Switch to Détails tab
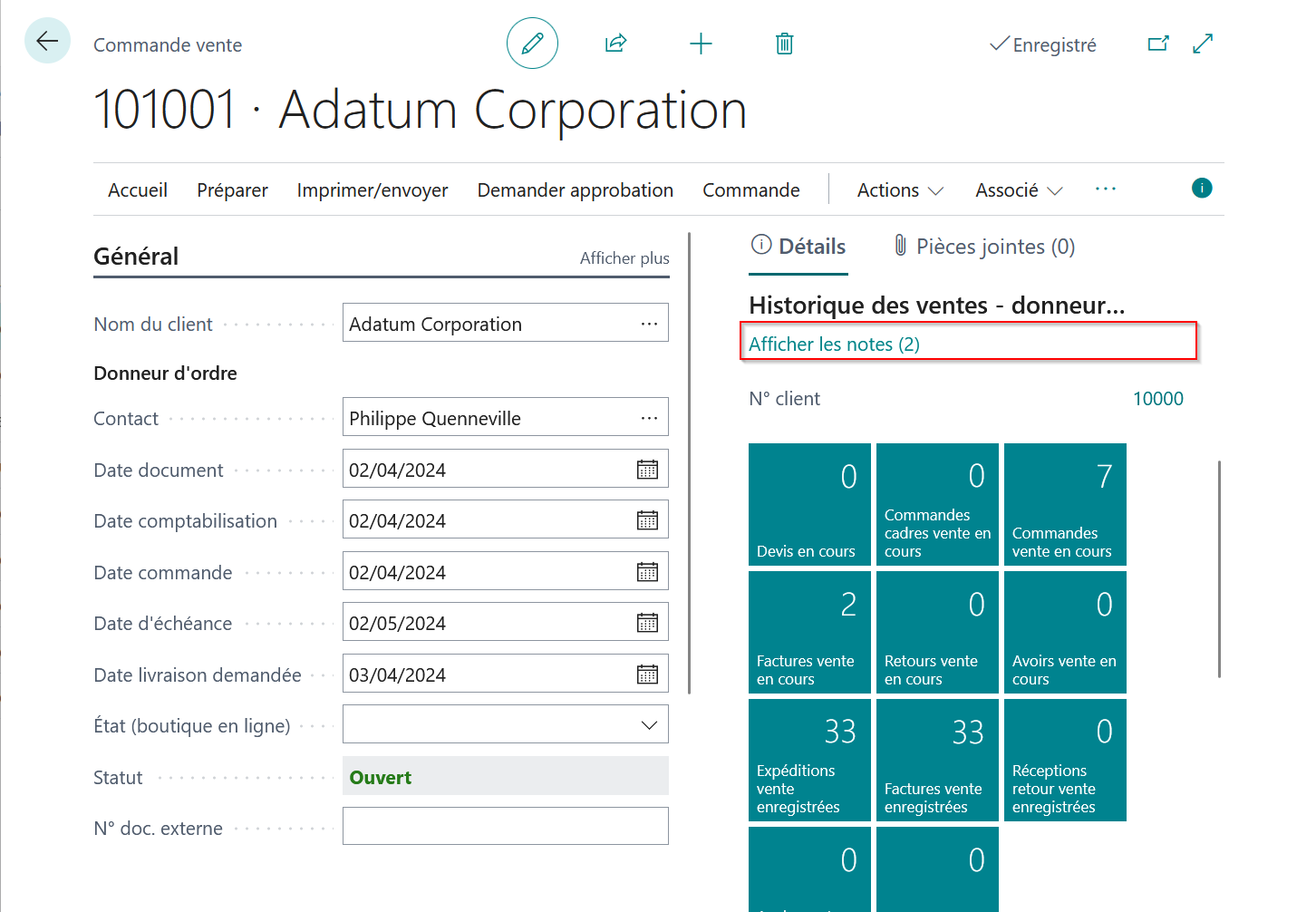This screenshot has width=1316, height=912. (798, 247)
